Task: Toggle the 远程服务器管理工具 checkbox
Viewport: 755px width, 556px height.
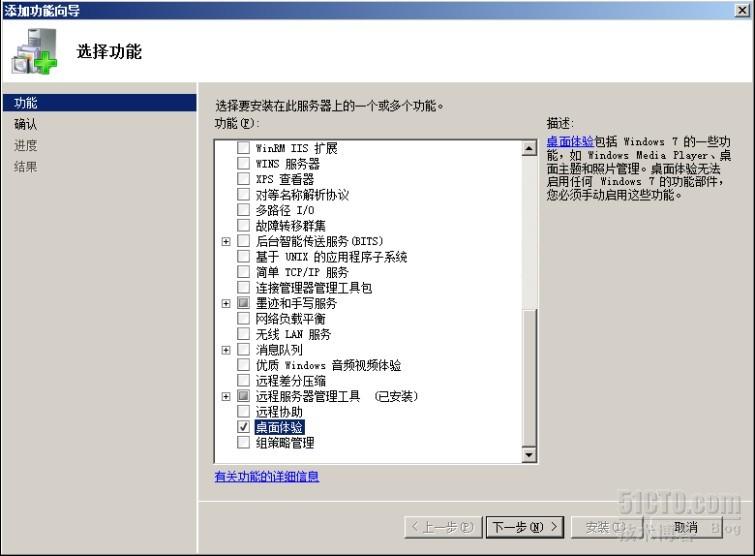Action: coord(244,396)
